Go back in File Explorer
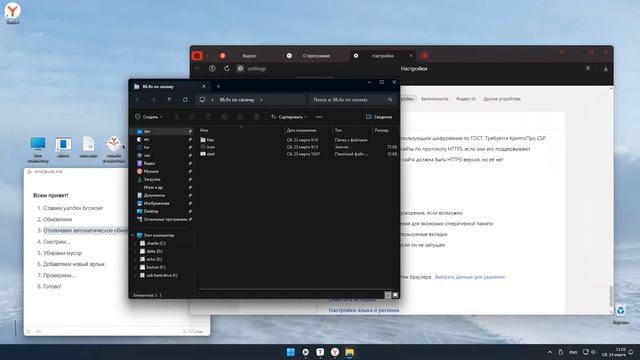This screenshot has height=360, width=640. point(138,100)
